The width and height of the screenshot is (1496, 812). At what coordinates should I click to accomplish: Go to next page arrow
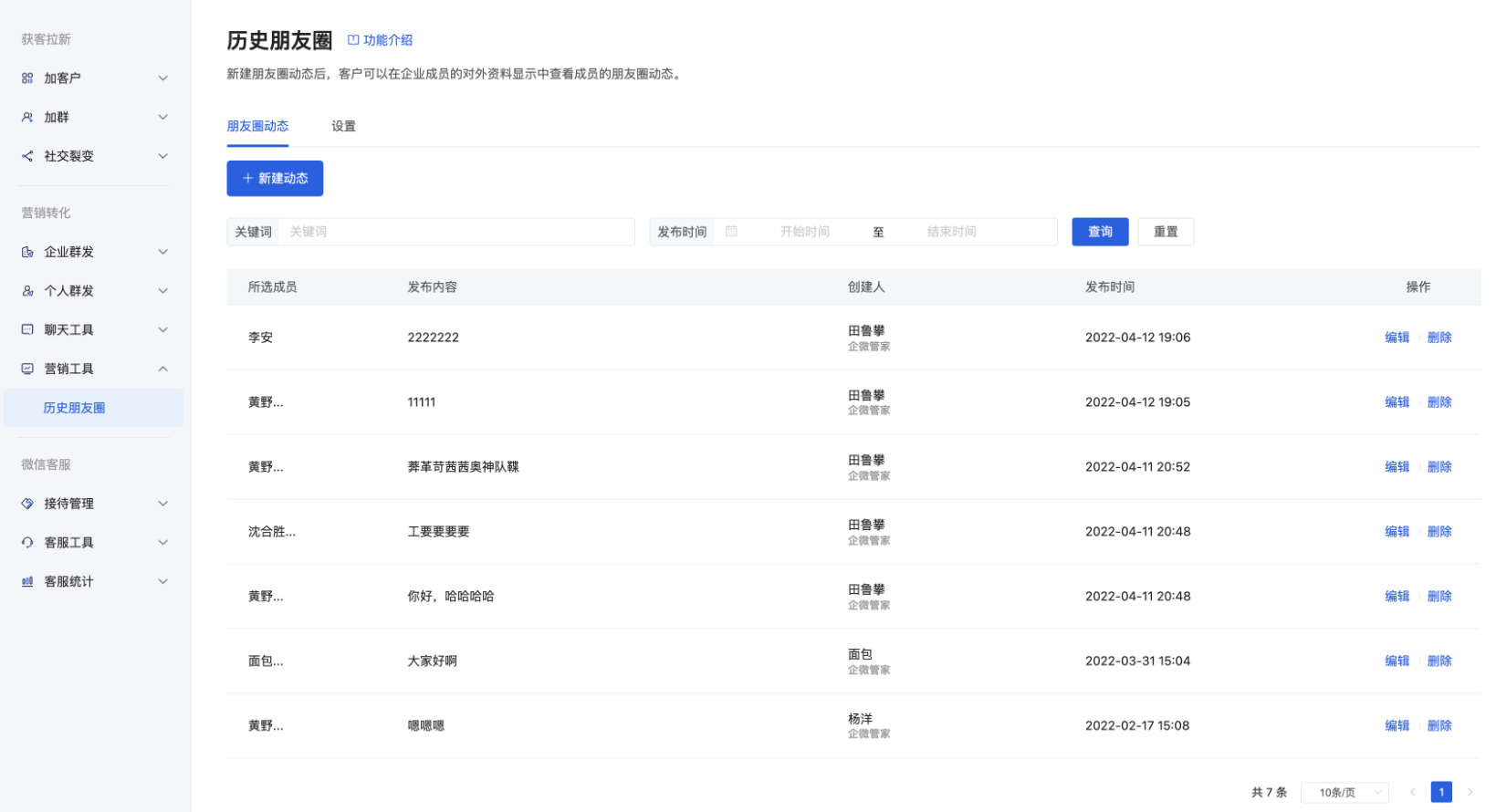[1470, 792]
